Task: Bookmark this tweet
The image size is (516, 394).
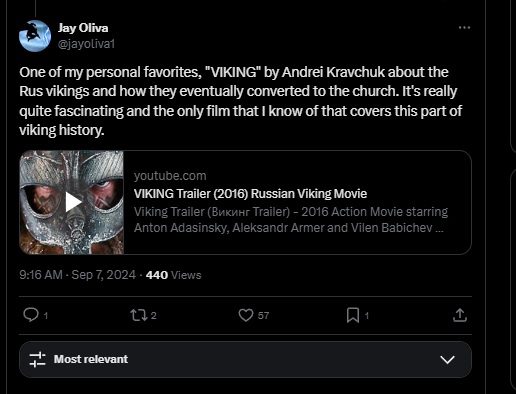Action: (x=353, y=315)
